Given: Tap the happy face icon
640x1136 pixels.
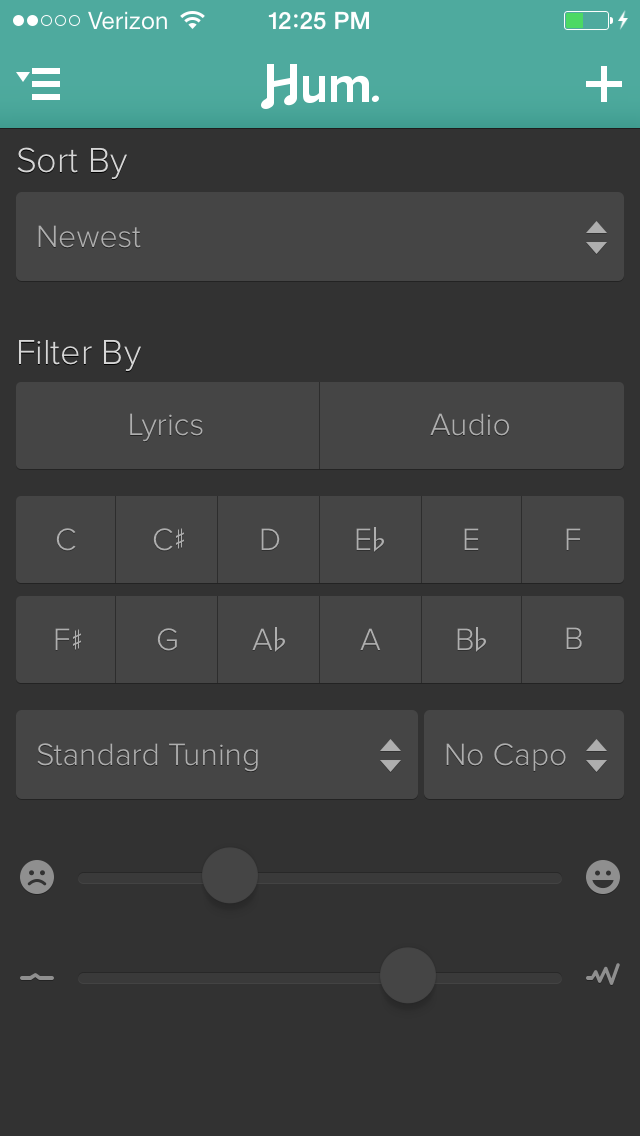Looking at the screenshot, I should (603, 878).
